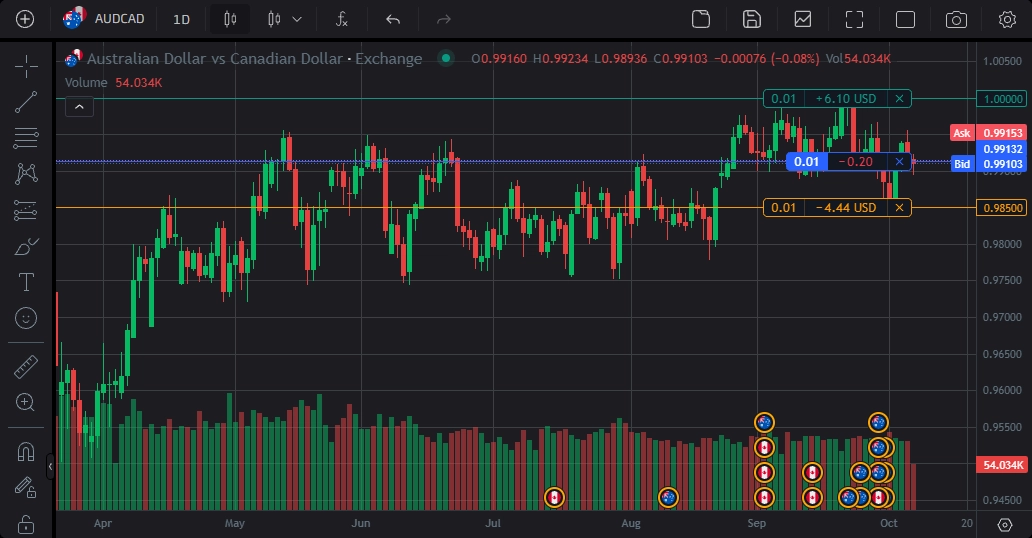Change the 1D timeframe interval

[181, 19]
